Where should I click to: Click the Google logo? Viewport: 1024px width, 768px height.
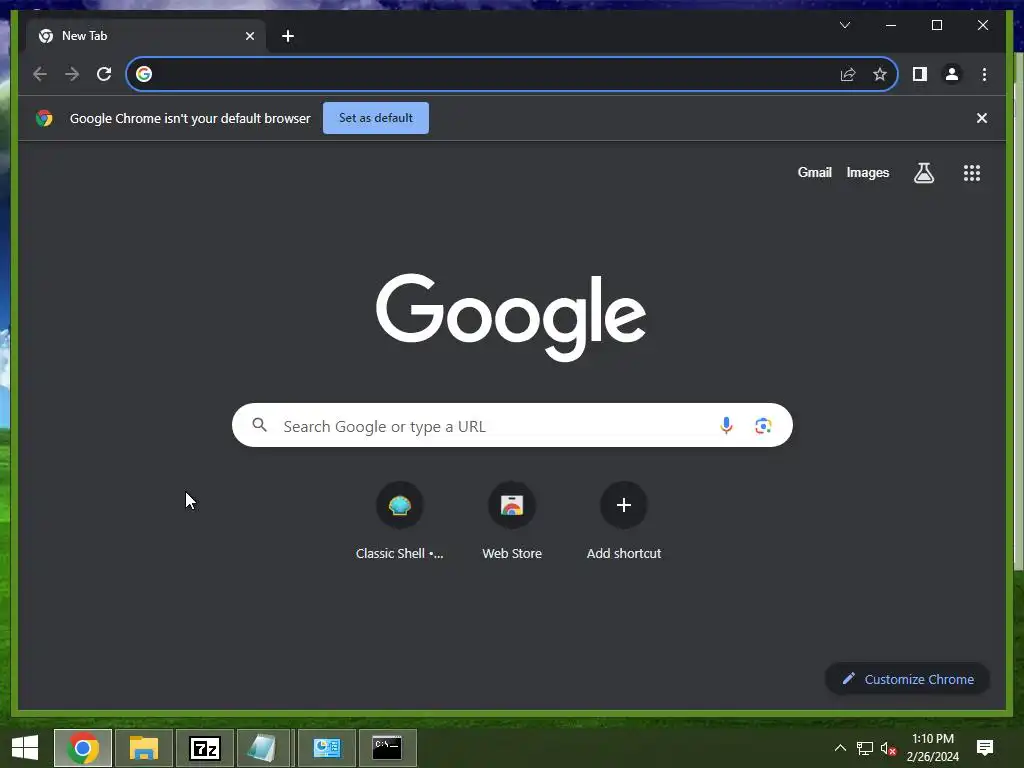[x=511, y=317]
